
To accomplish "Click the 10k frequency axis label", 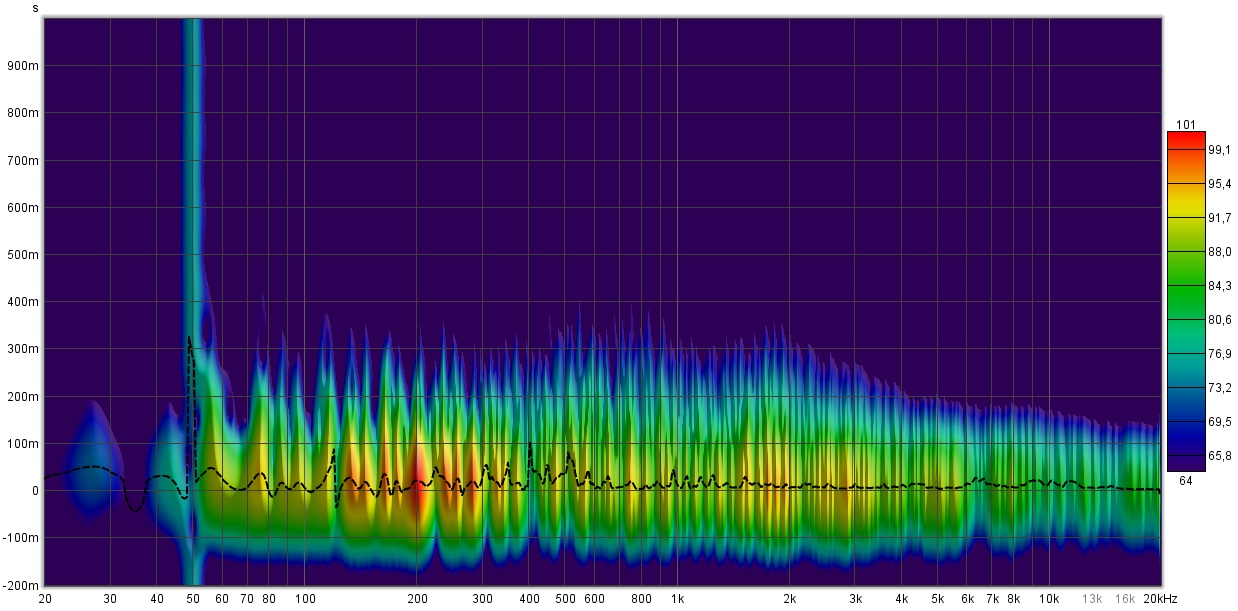I will (1049, 599).
